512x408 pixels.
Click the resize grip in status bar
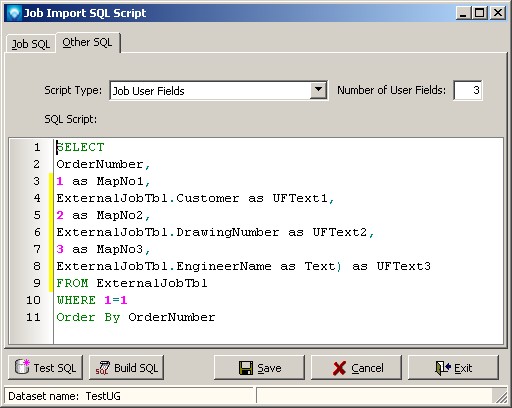(501, 397)
